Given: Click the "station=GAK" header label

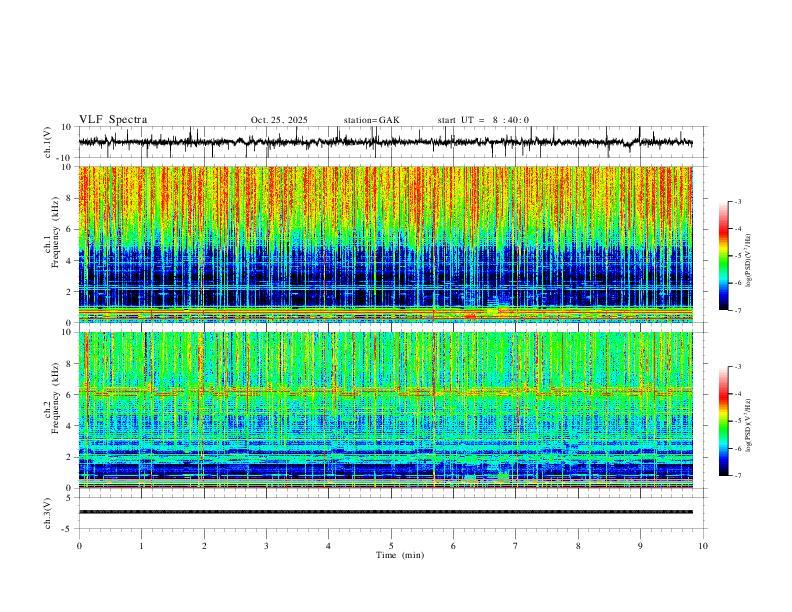Looking at the screenshot, I should 371,120.
